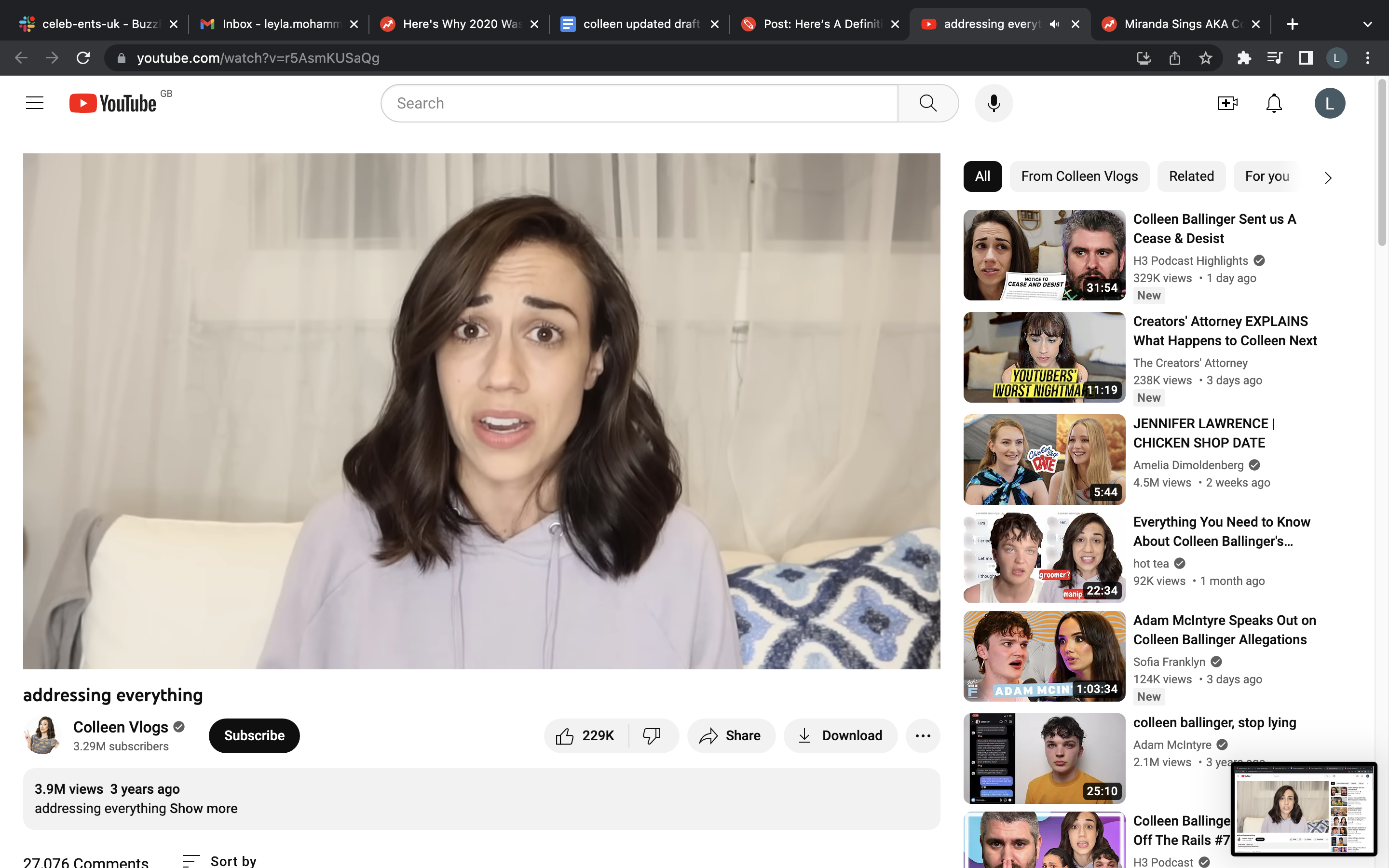The width and height of the screenshot is (1389, 868).
Task: Dislike the video with thumbs down
Action: [x=652, y=735]
